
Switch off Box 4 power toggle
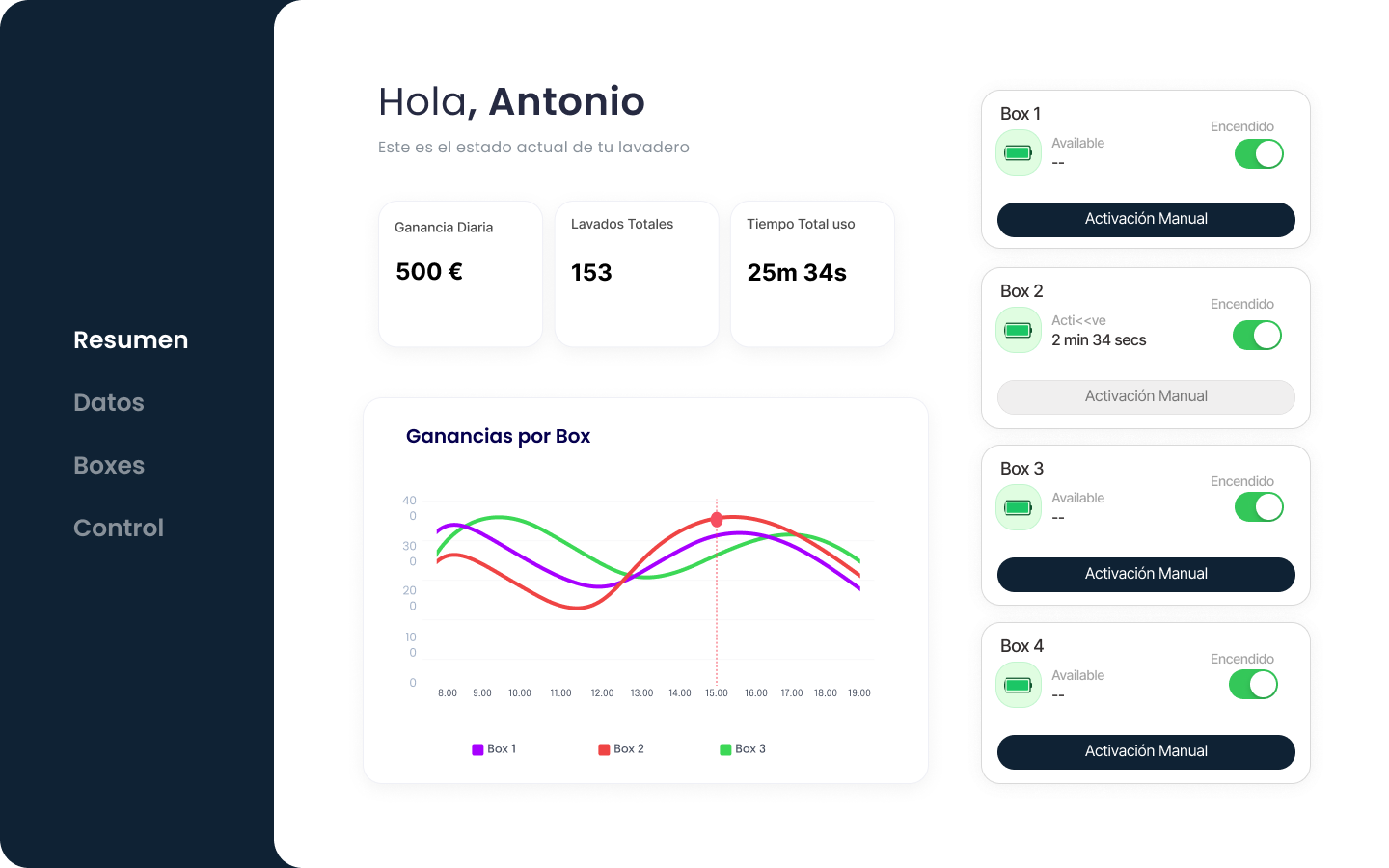tap(1253, 685)
